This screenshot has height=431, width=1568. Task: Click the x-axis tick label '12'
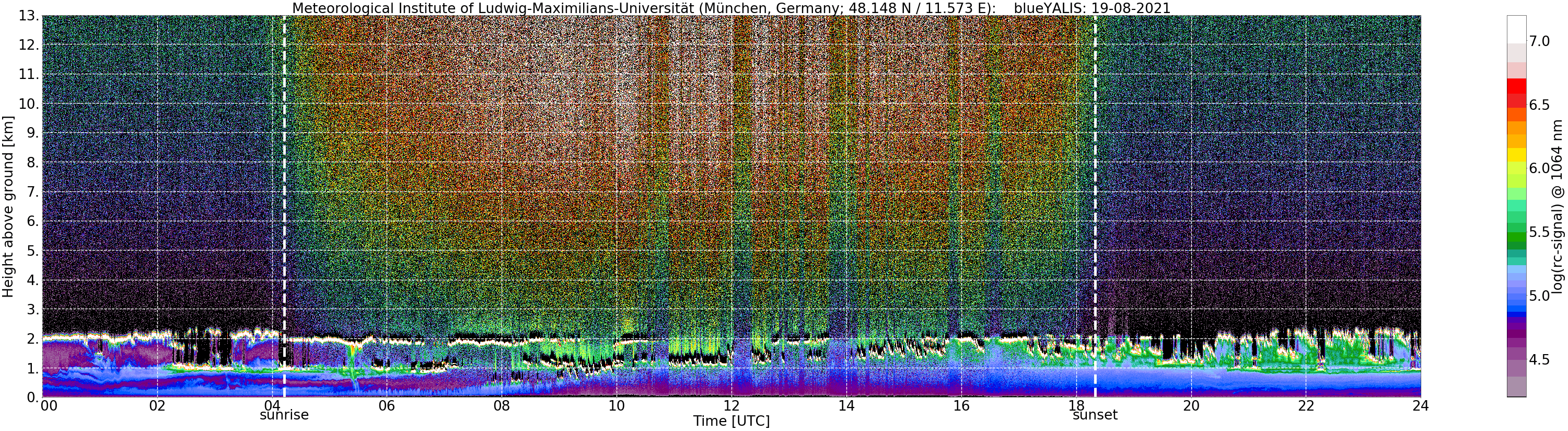[x=731, y=406]
